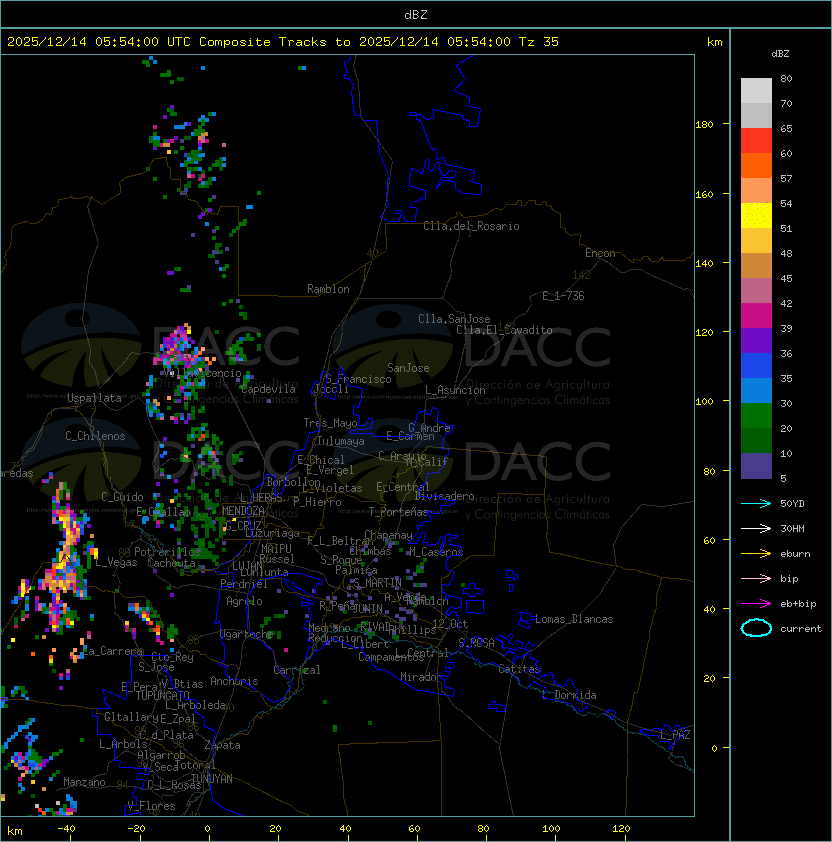
Task: Click the magenta eb+bip arrow icon
Action: coord(756,604)
